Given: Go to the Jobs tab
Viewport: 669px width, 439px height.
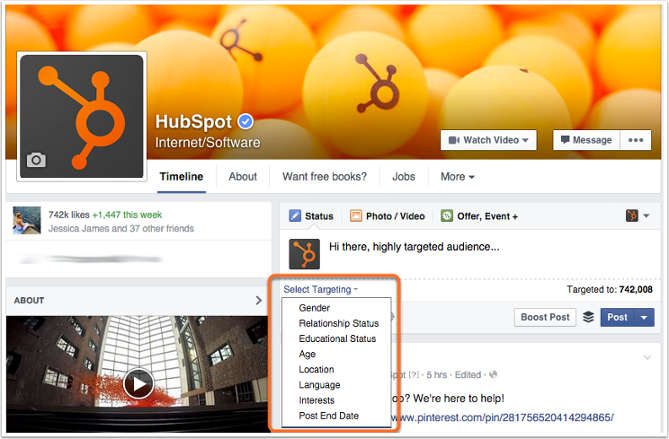Looking at the screenshot, I should (x=404, y=177).
